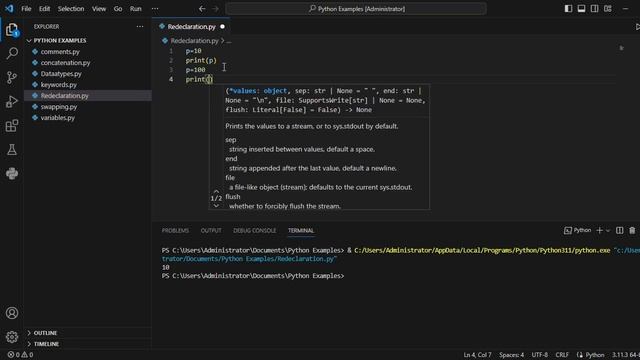Open the Python extension icon in the activity bar

12,173
